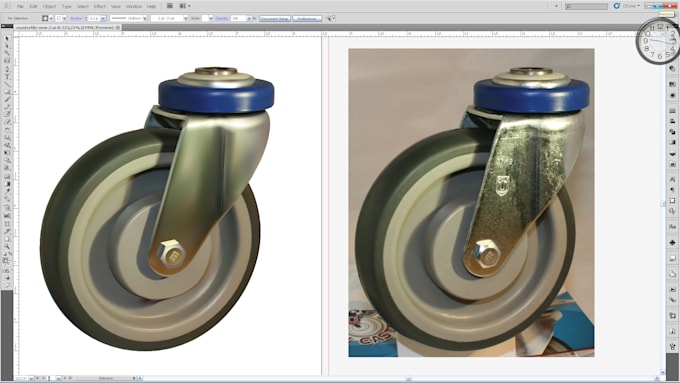The height and width of the screenshot is (383, 680).
Task: Click the search field in application bar
Action: [x=586, y=6]
